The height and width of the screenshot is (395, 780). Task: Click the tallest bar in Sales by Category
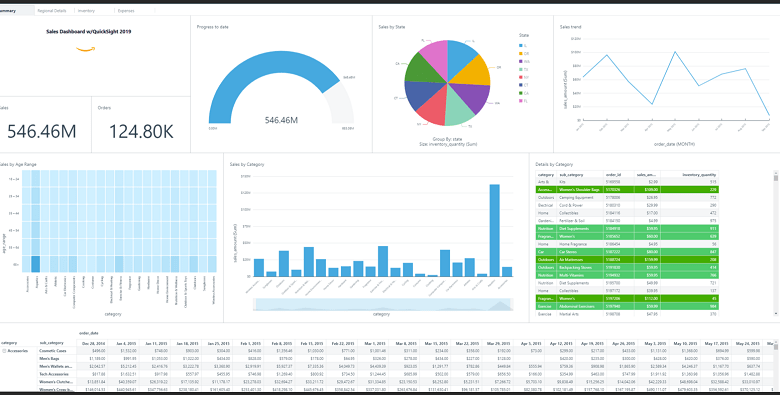[x=494, y=230]
